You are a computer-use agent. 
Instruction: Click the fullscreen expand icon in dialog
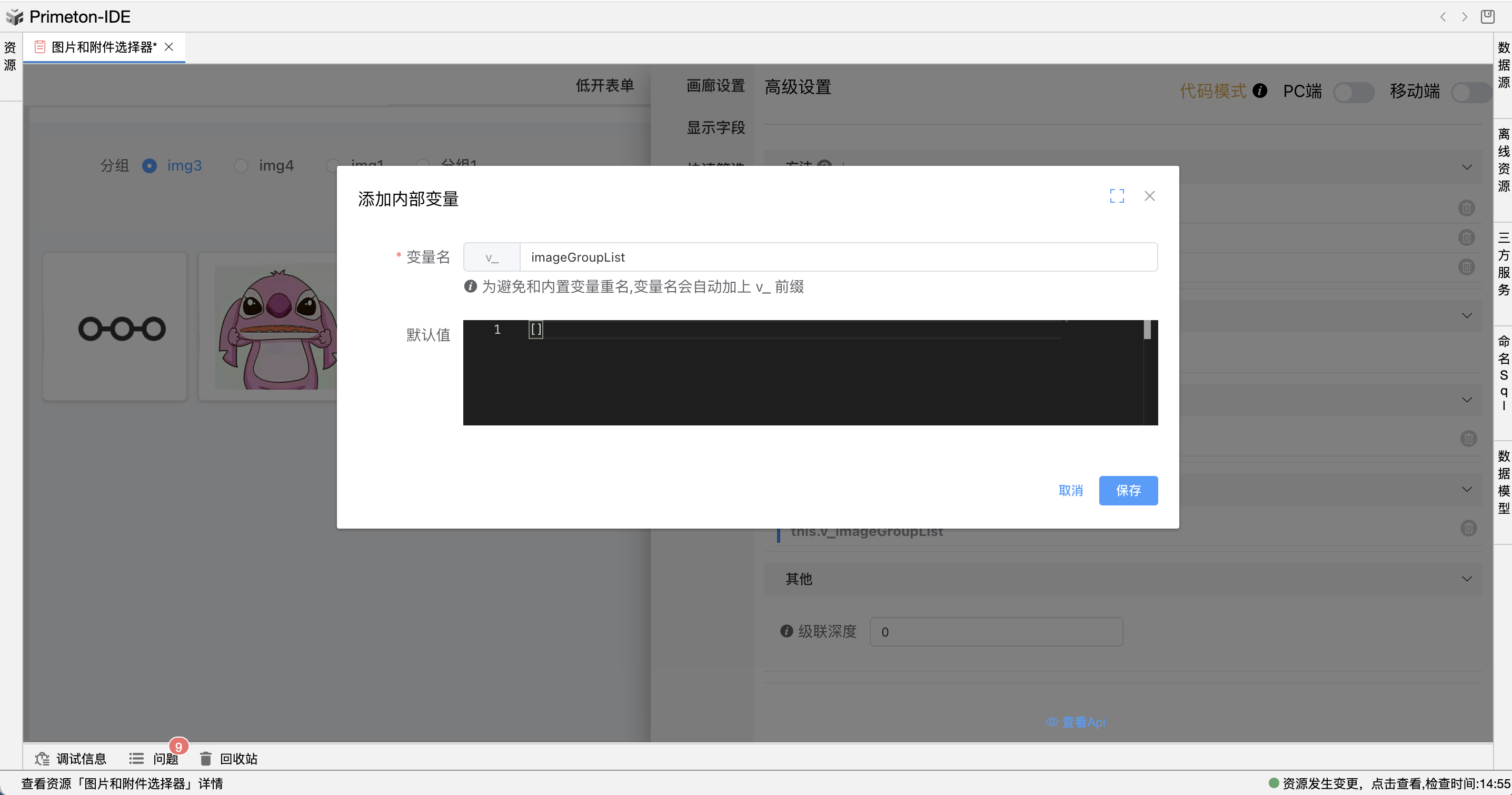1117,196
